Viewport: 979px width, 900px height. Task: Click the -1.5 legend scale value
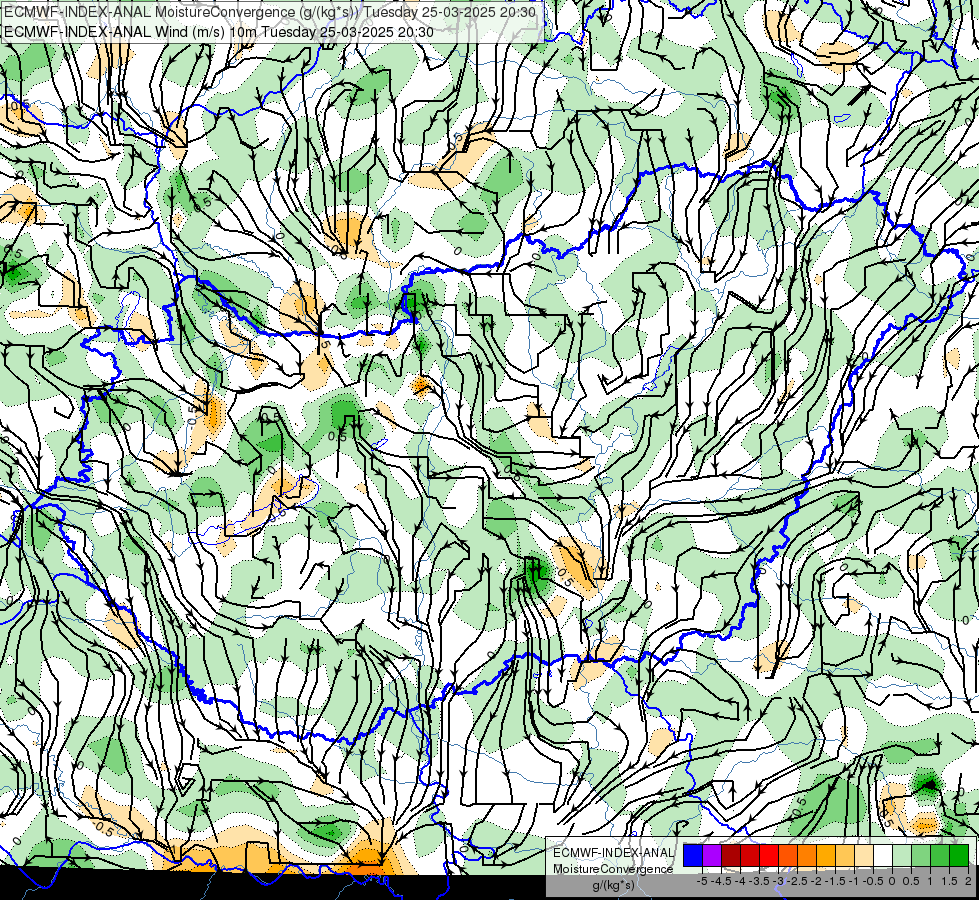[835, 881]
